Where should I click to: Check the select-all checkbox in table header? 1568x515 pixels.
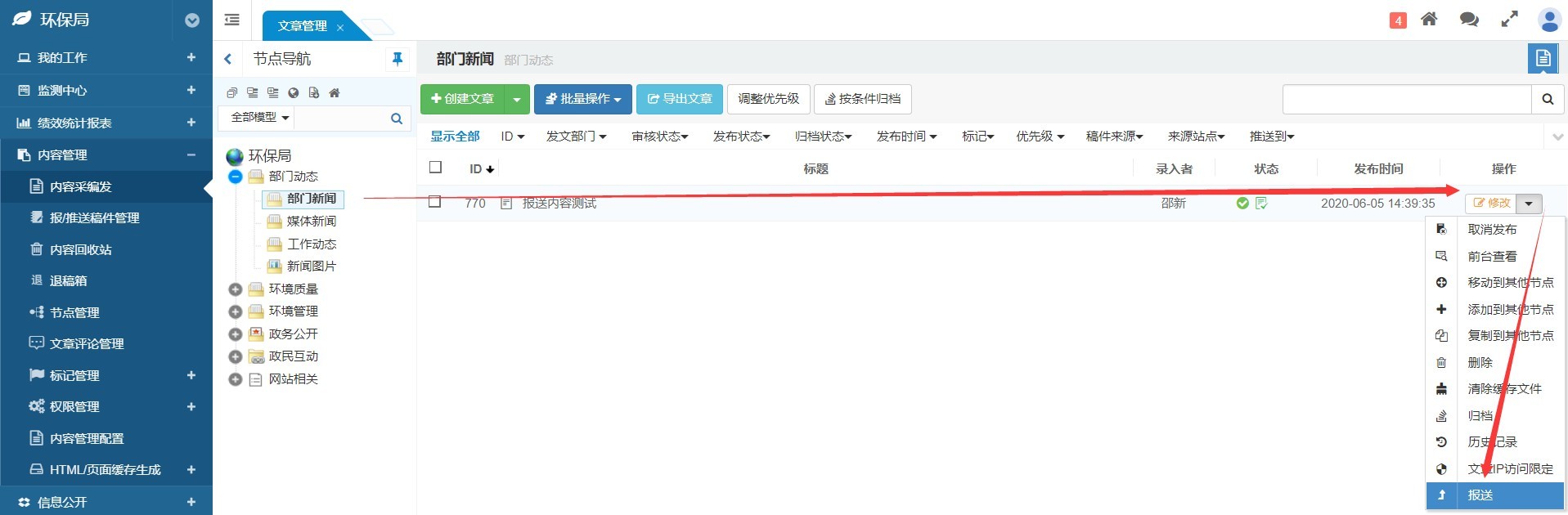pos(436,168)
